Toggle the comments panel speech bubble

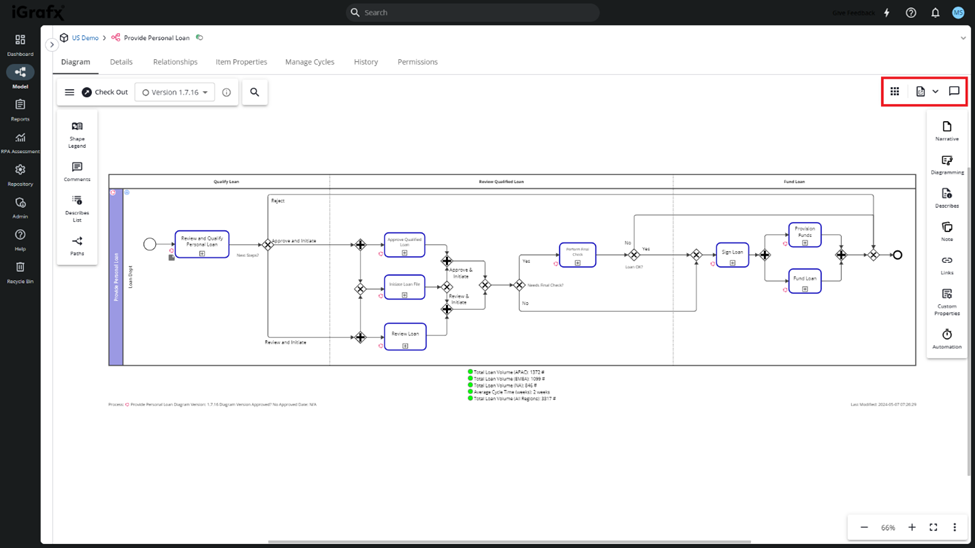pos(954,92)
